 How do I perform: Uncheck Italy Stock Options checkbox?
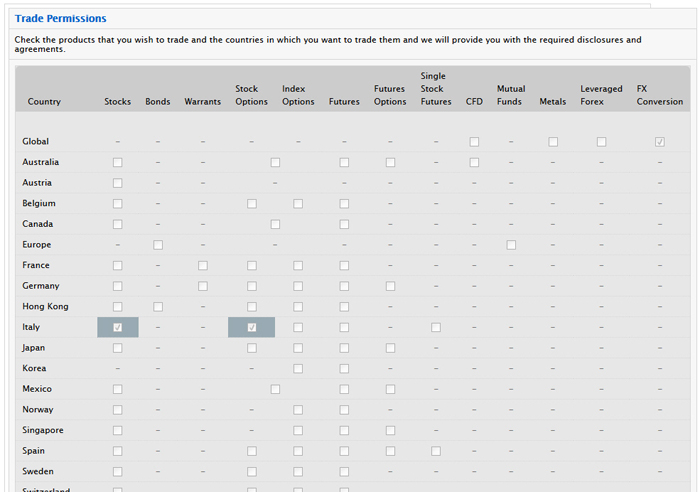click(x=252, y=327)
